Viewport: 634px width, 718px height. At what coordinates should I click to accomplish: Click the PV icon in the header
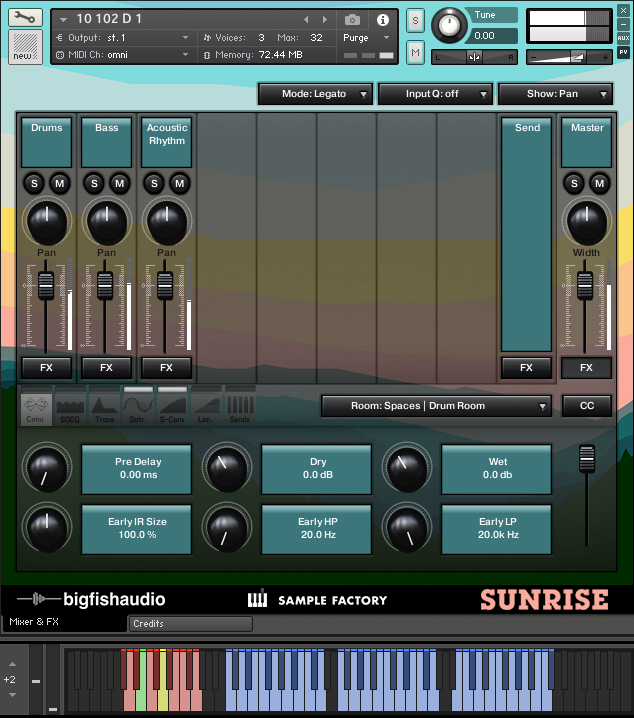click(623, 53)
